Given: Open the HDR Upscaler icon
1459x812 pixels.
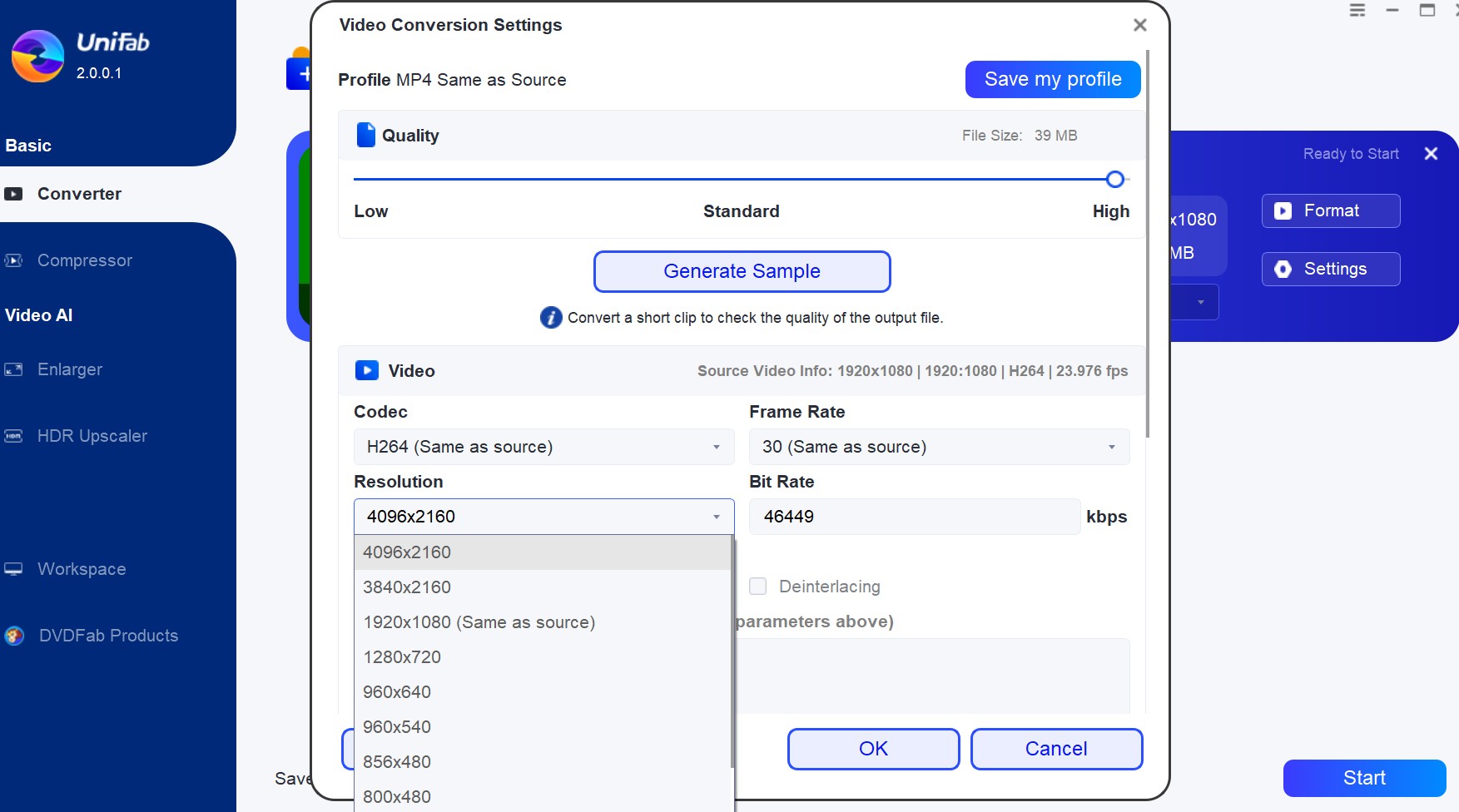Looking at the screenshot, I should click(13, 436).
